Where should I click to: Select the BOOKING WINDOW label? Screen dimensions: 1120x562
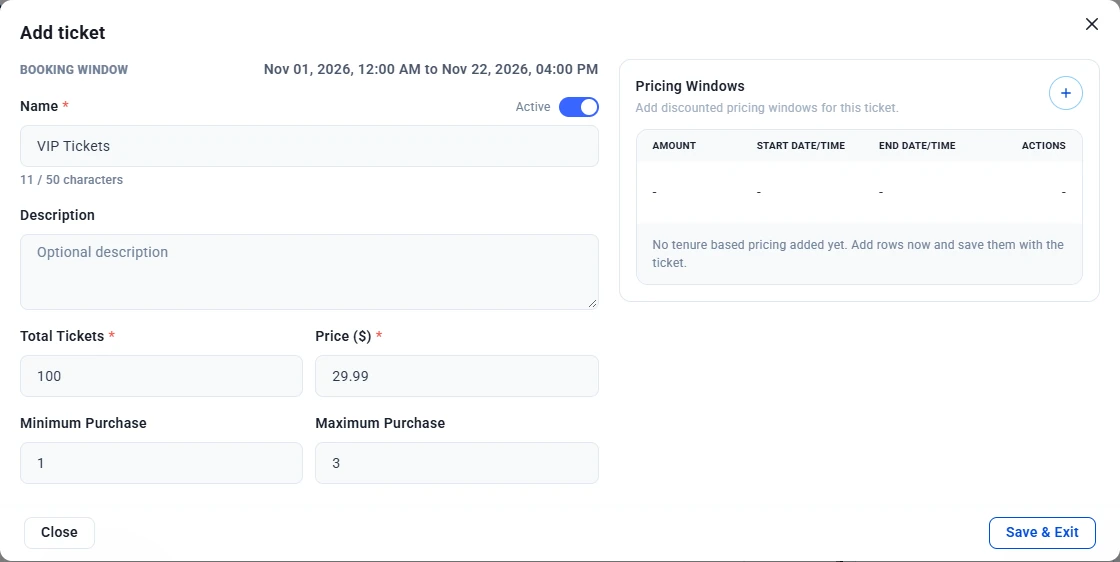(x=74, y=70)
